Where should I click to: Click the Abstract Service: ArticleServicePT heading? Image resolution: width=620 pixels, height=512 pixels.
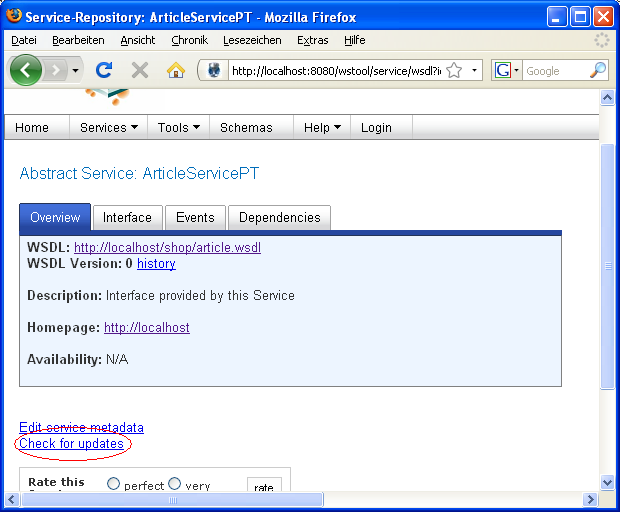coord(139,173)
